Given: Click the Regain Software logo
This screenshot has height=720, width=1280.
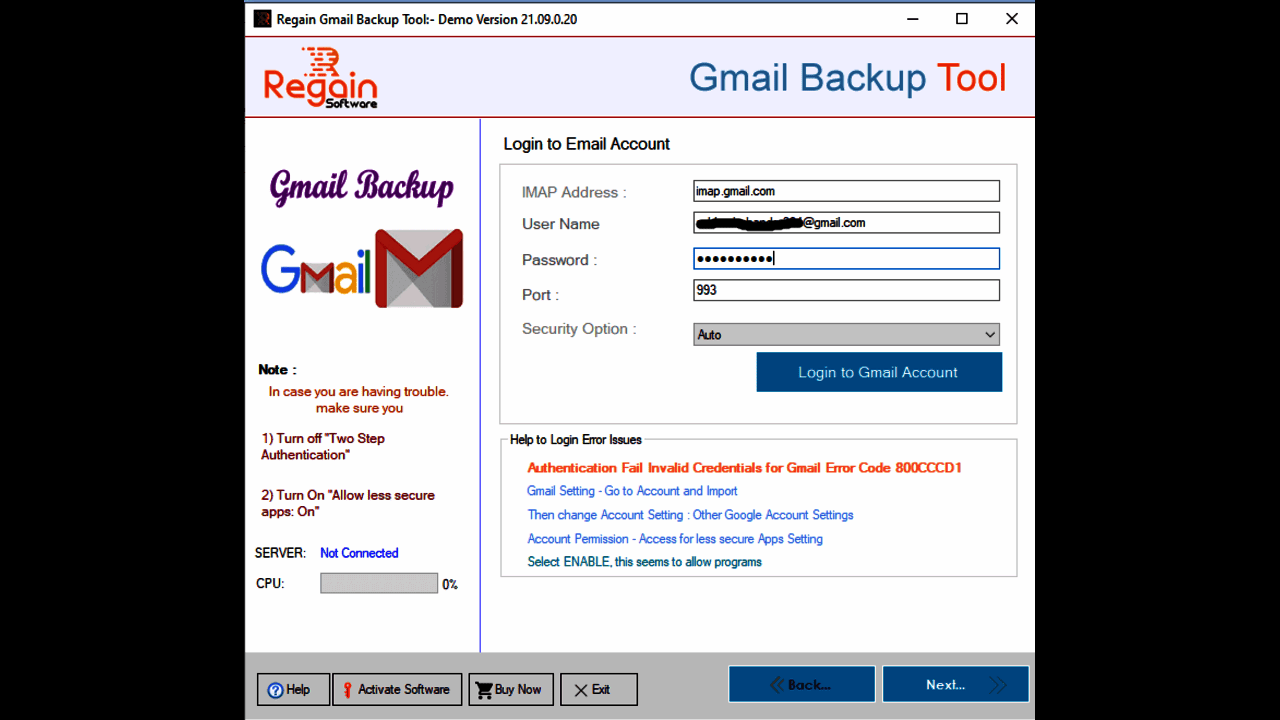Looking at the screenshot, I should click(x=320, y=78).
